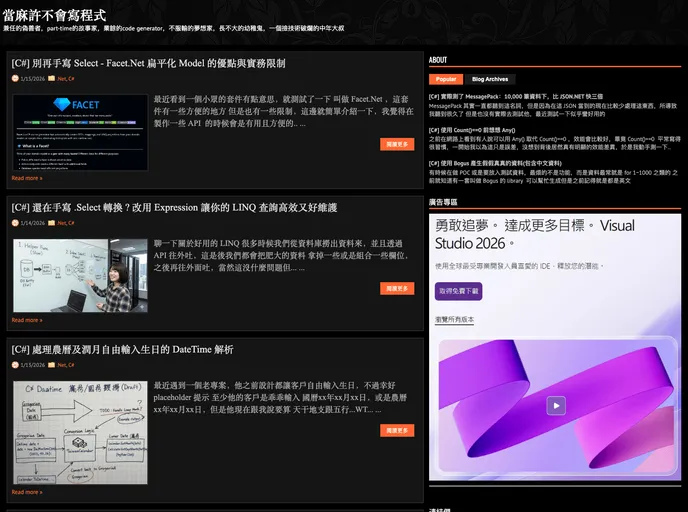
Task: Click the orange 閱讀更多 button on Facet.Net post
Action: point(397,144)
